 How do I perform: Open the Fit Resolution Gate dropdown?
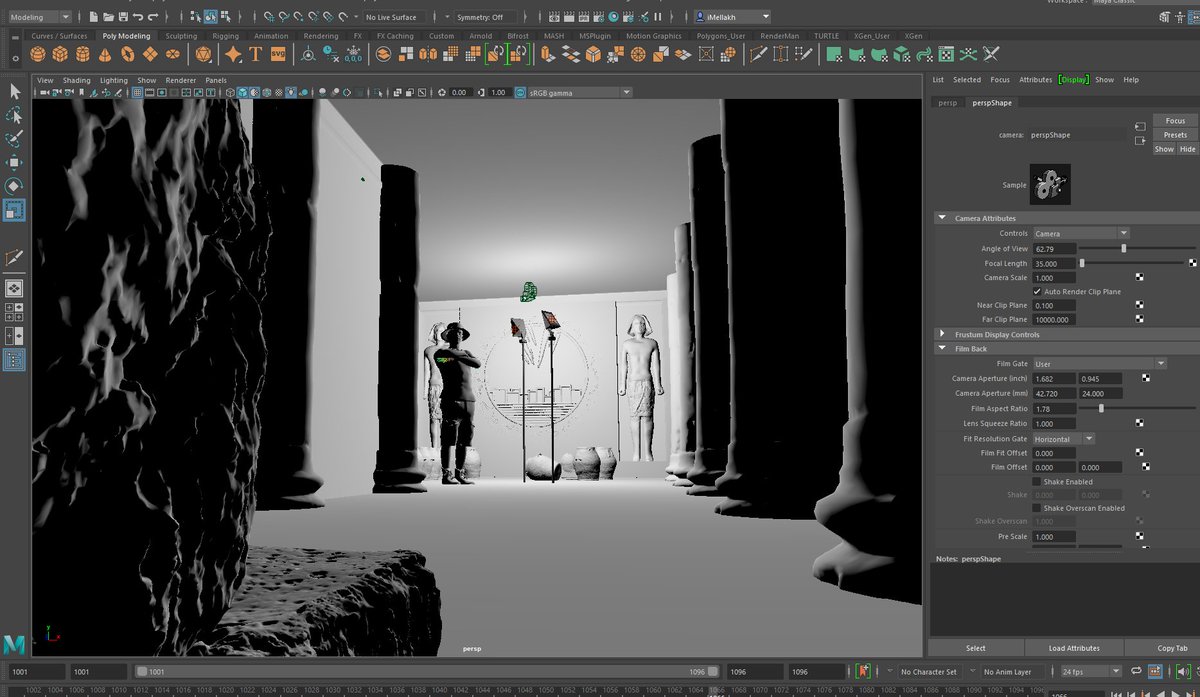[x=1063, y=438]
